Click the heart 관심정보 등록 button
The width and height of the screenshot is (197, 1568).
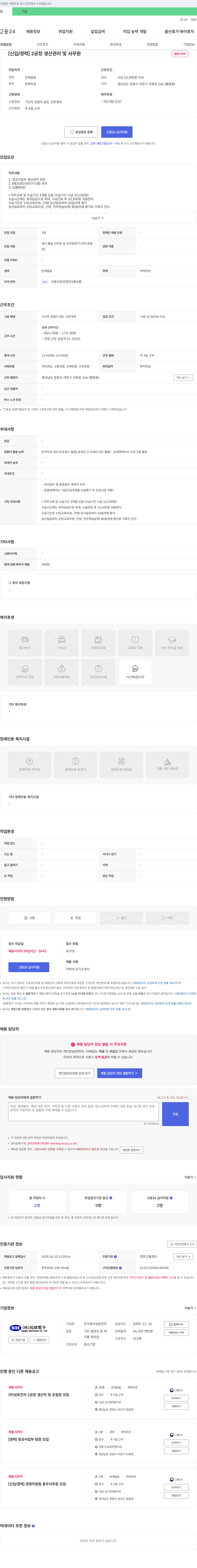[x=81, y=132]
